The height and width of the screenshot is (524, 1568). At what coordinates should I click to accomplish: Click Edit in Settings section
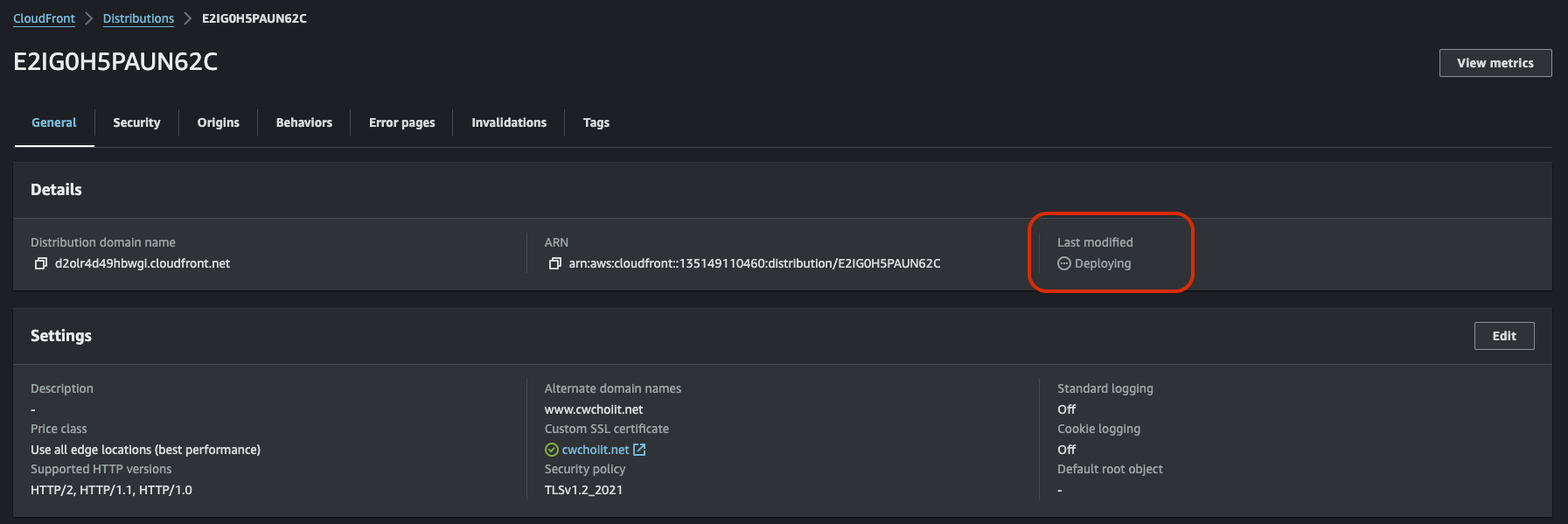1504,336
